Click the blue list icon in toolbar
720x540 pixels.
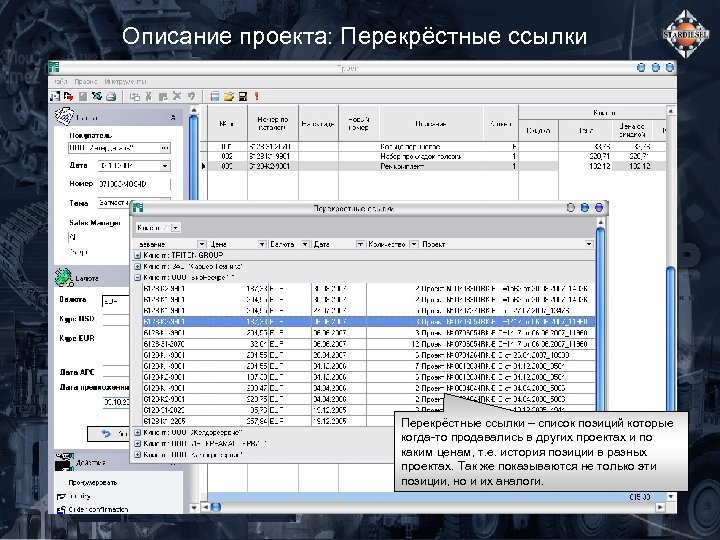214,96
